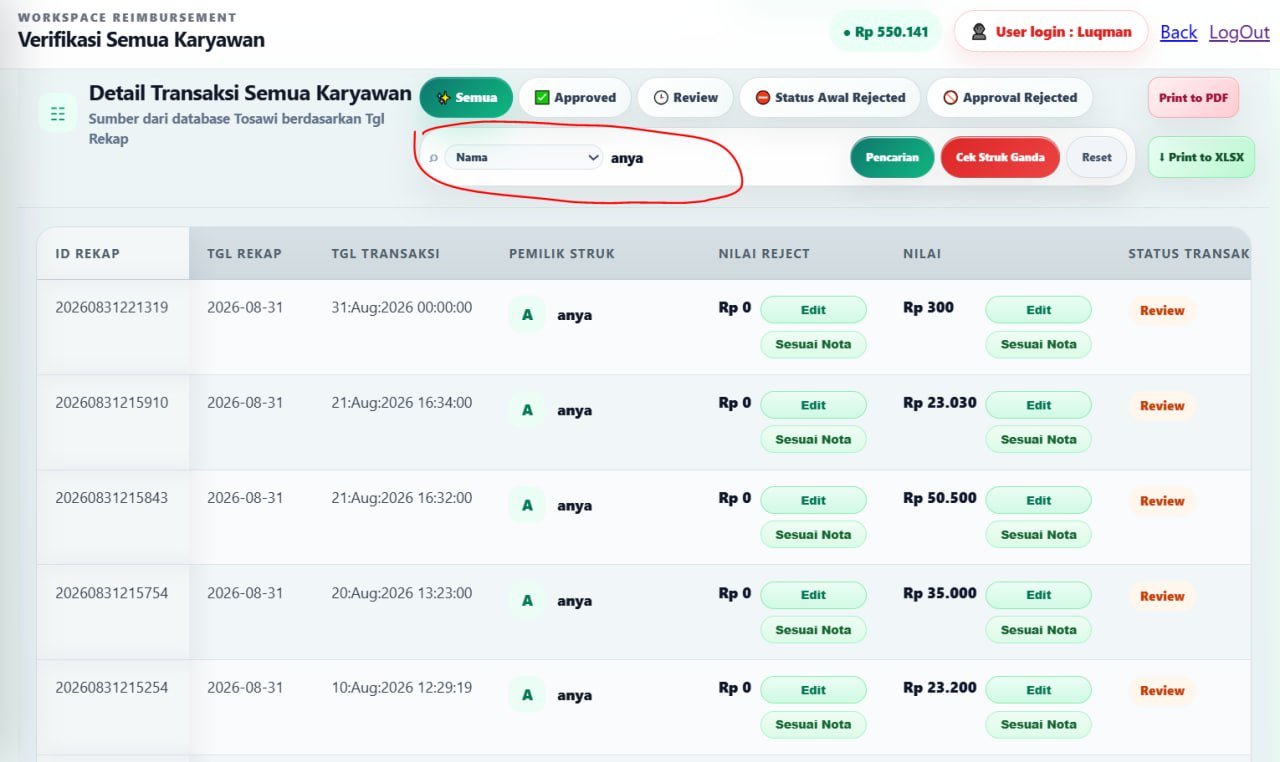The width and height of the screenshot is (1280, 762).
Task: Click the TGL REKAP column header
Action: click(x=244, y=253)
